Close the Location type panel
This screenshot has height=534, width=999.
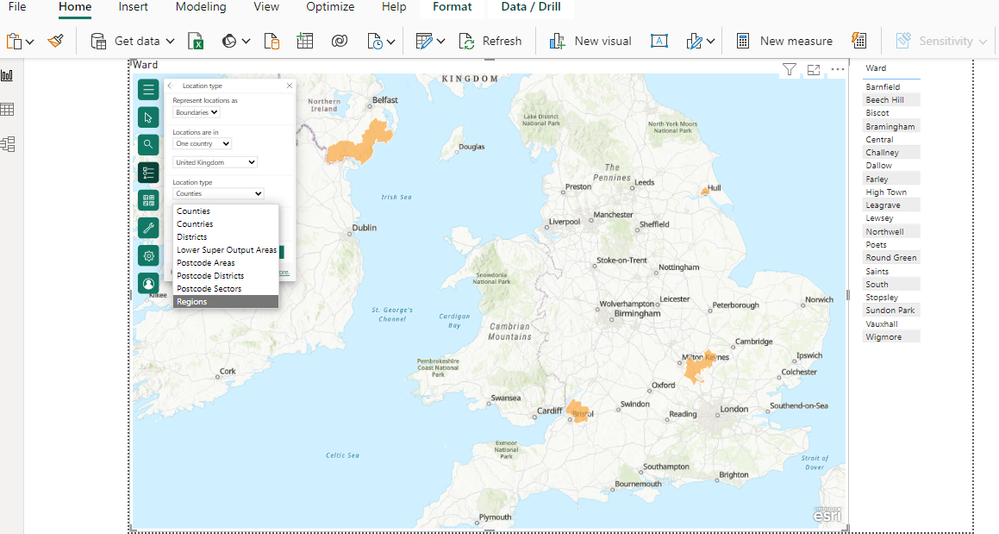pos(289,86)
